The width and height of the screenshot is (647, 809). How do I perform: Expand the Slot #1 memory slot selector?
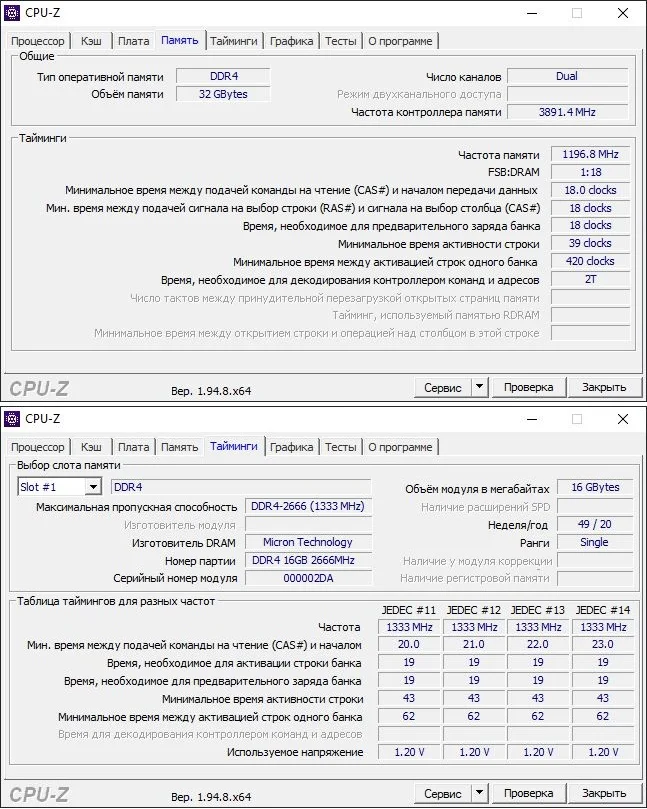(93, 487)
